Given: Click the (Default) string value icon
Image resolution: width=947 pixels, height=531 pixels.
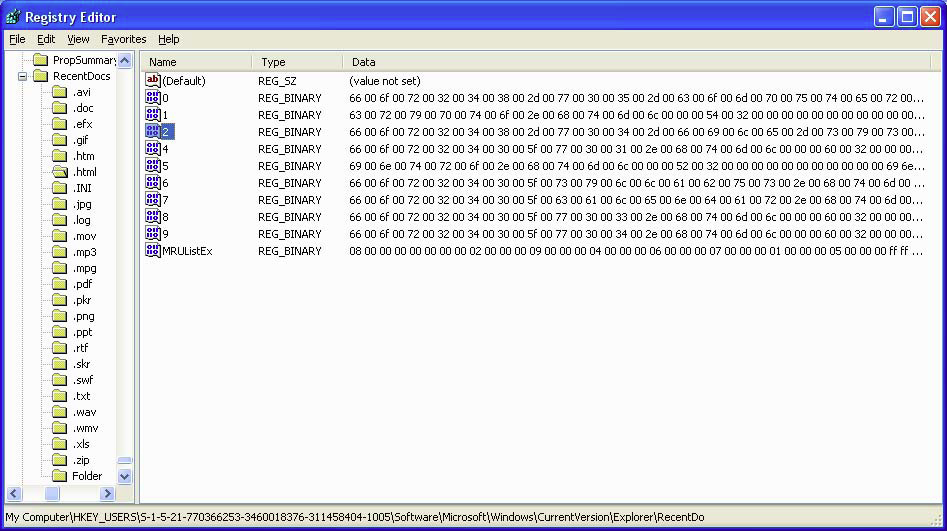Looking at the screenshot, I should point(153,80).
